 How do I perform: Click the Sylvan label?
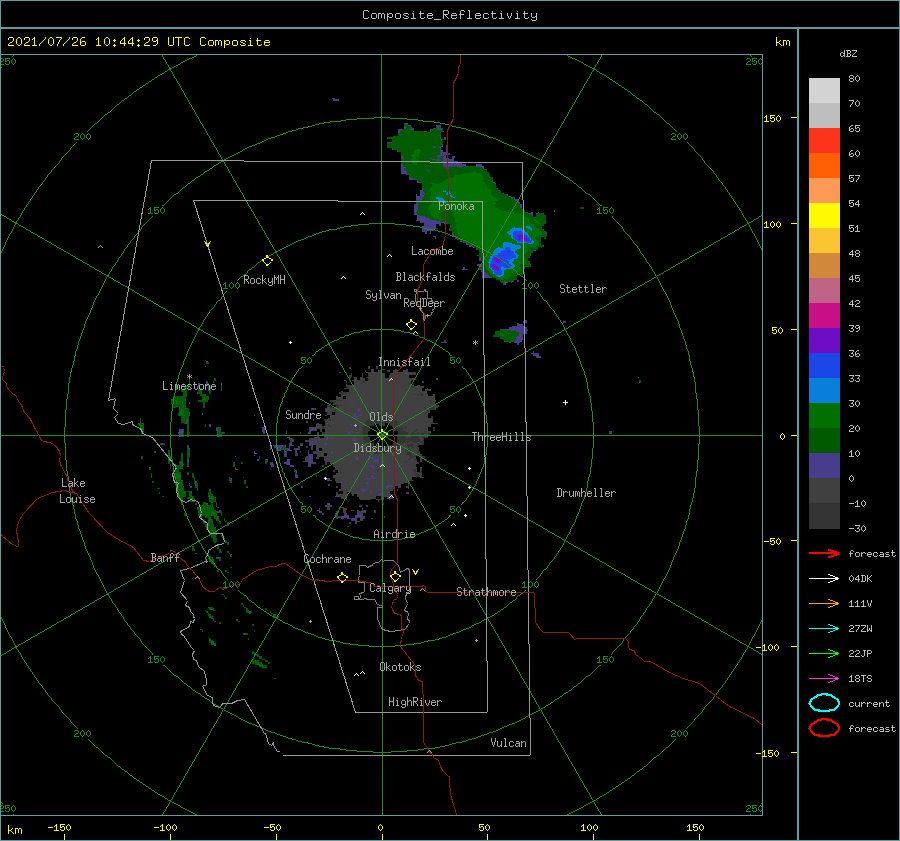(x=383, y=295)
